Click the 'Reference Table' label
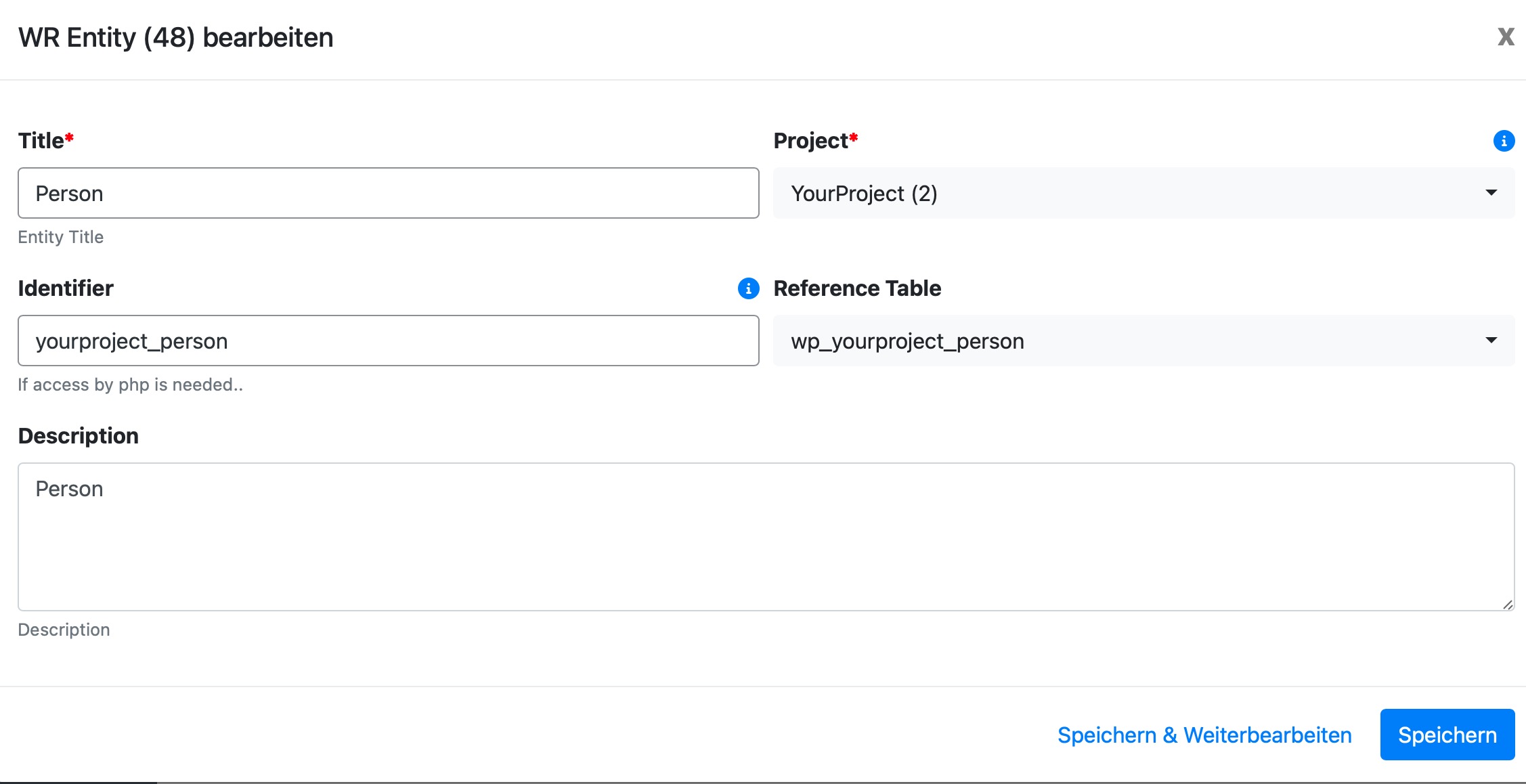Screen dimensions: 1526x784 pyautogui.click(x=857, y=288)
